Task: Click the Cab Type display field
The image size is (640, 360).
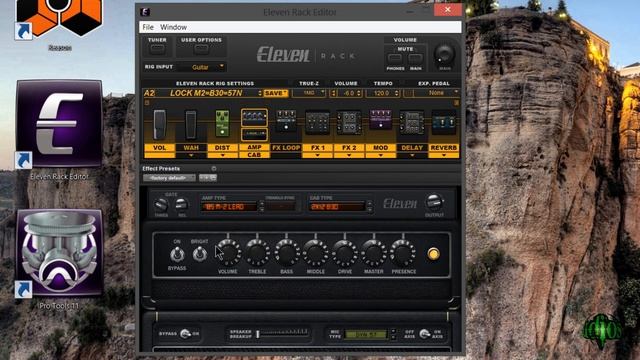Action: [337, 207]
